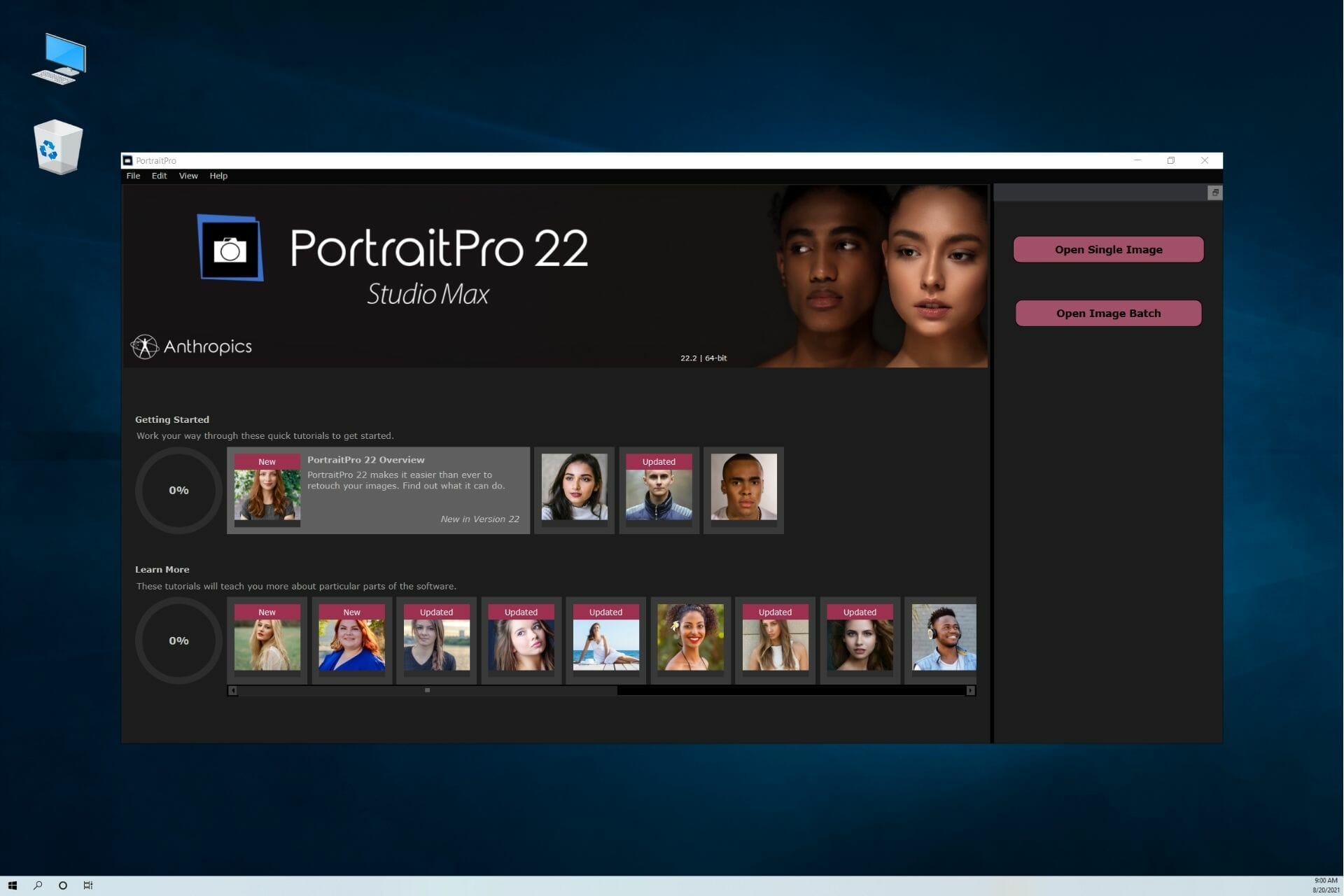Open Cortana from the taskbar
The height and width of the screenshot is (896, 1344).
coord(63,885)
